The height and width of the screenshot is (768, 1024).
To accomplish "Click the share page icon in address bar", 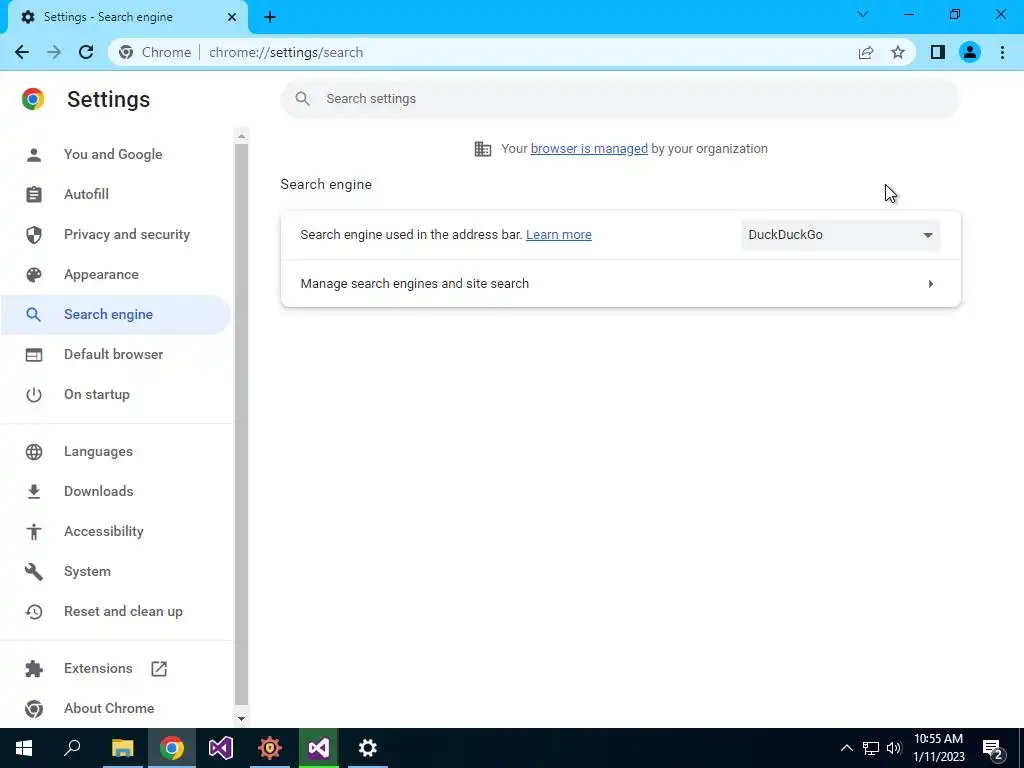I will pyautogui.click(x=866, y=52).
